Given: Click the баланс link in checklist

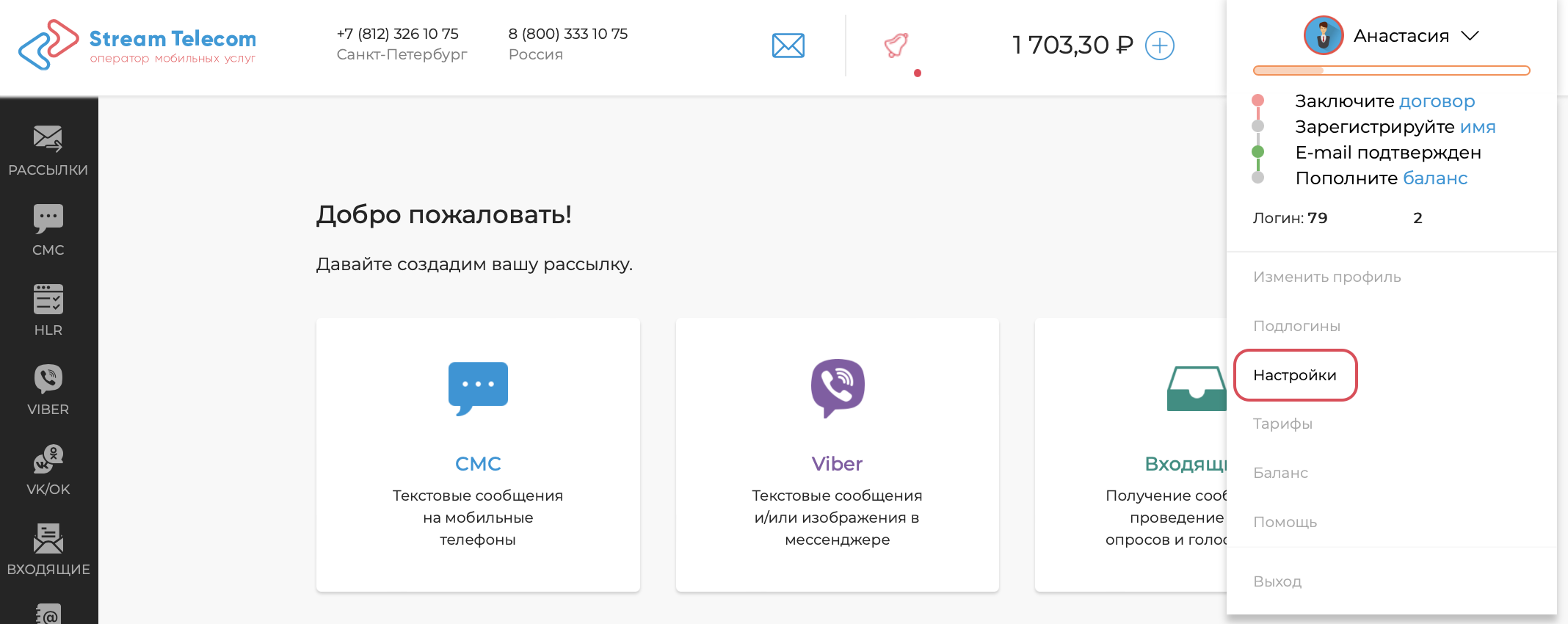Looking at the screenshot, I should pyautogui.click(x=1434, y=178).
